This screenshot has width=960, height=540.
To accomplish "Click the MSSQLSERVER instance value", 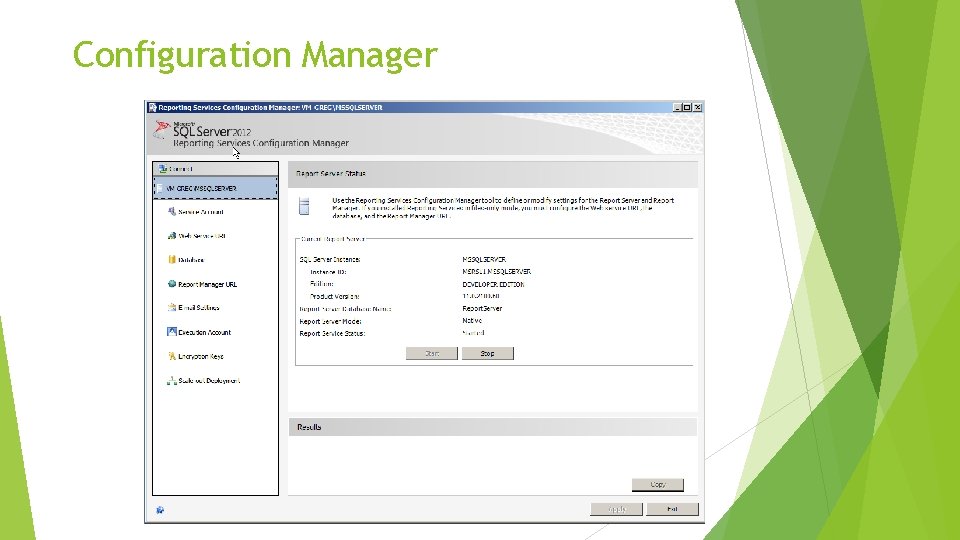I will 484,260.
